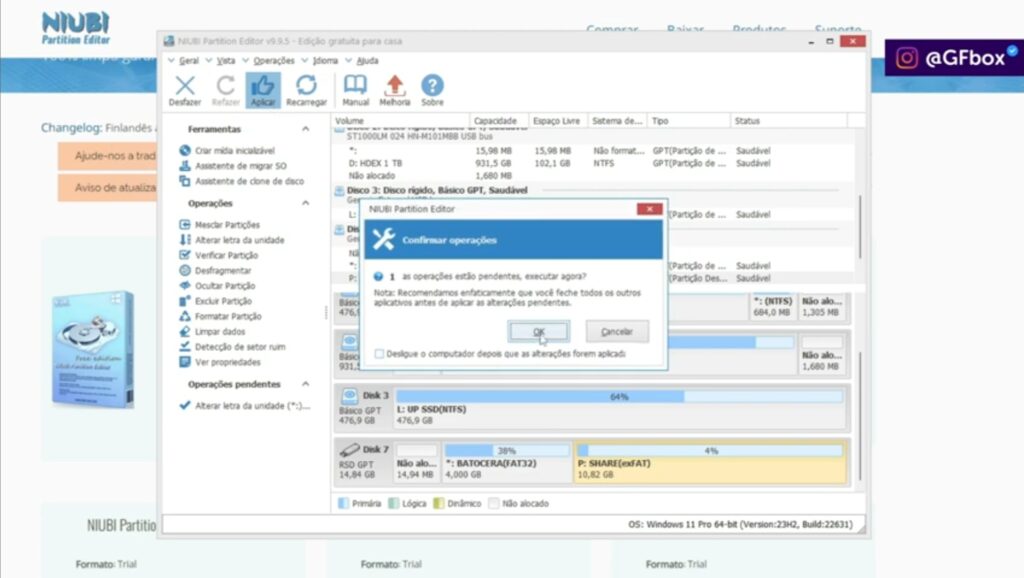Select the P: SHARE(exFAT) partition block
This screenshot has height=578, width=1024.
711,463
